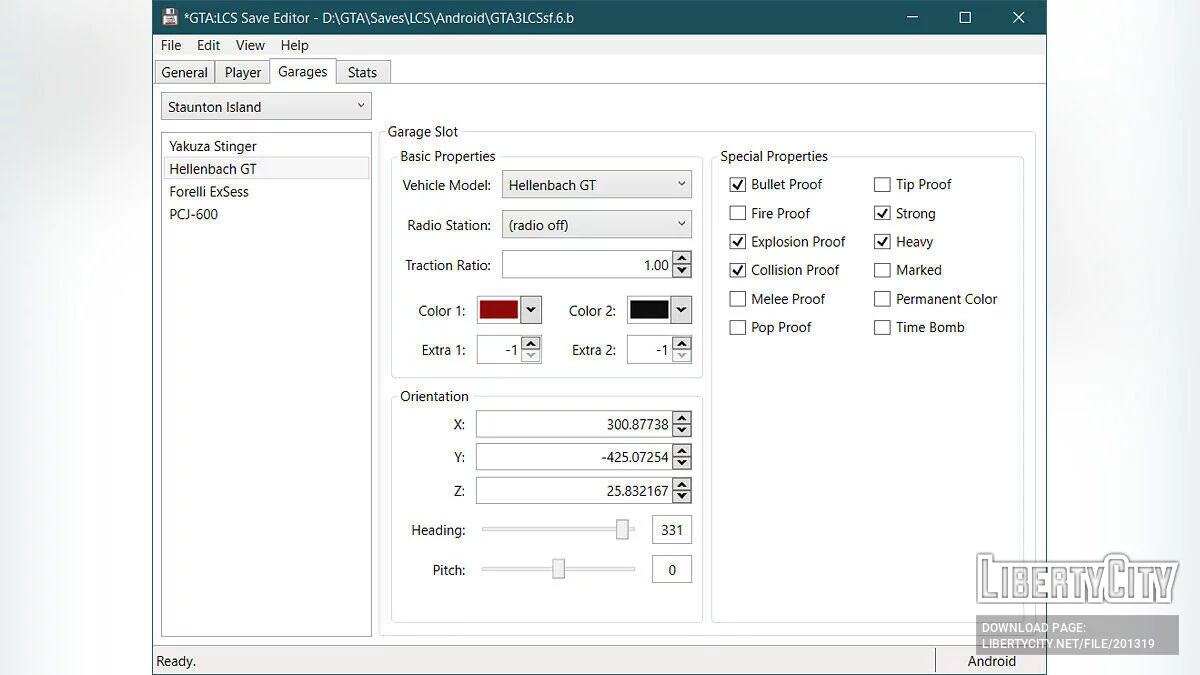The width and height of the screenshot is (1200, 675).
Task: Decrease Traction Ratio with down arrow
Action: click(x=682, y=271)
